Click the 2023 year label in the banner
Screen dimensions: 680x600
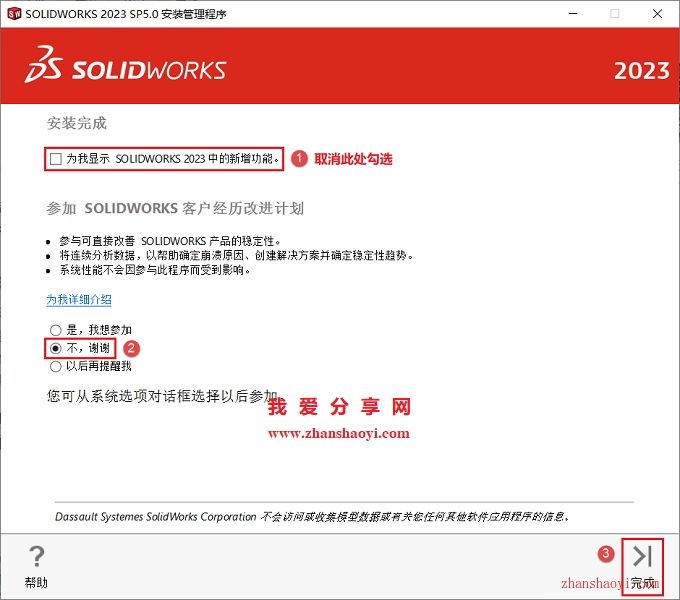[x=642, y=71]
